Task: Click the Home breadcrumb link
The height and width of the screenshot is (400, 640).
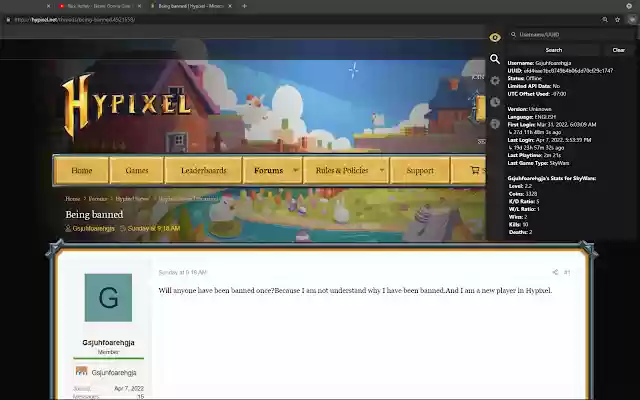Action: [73, 199]
